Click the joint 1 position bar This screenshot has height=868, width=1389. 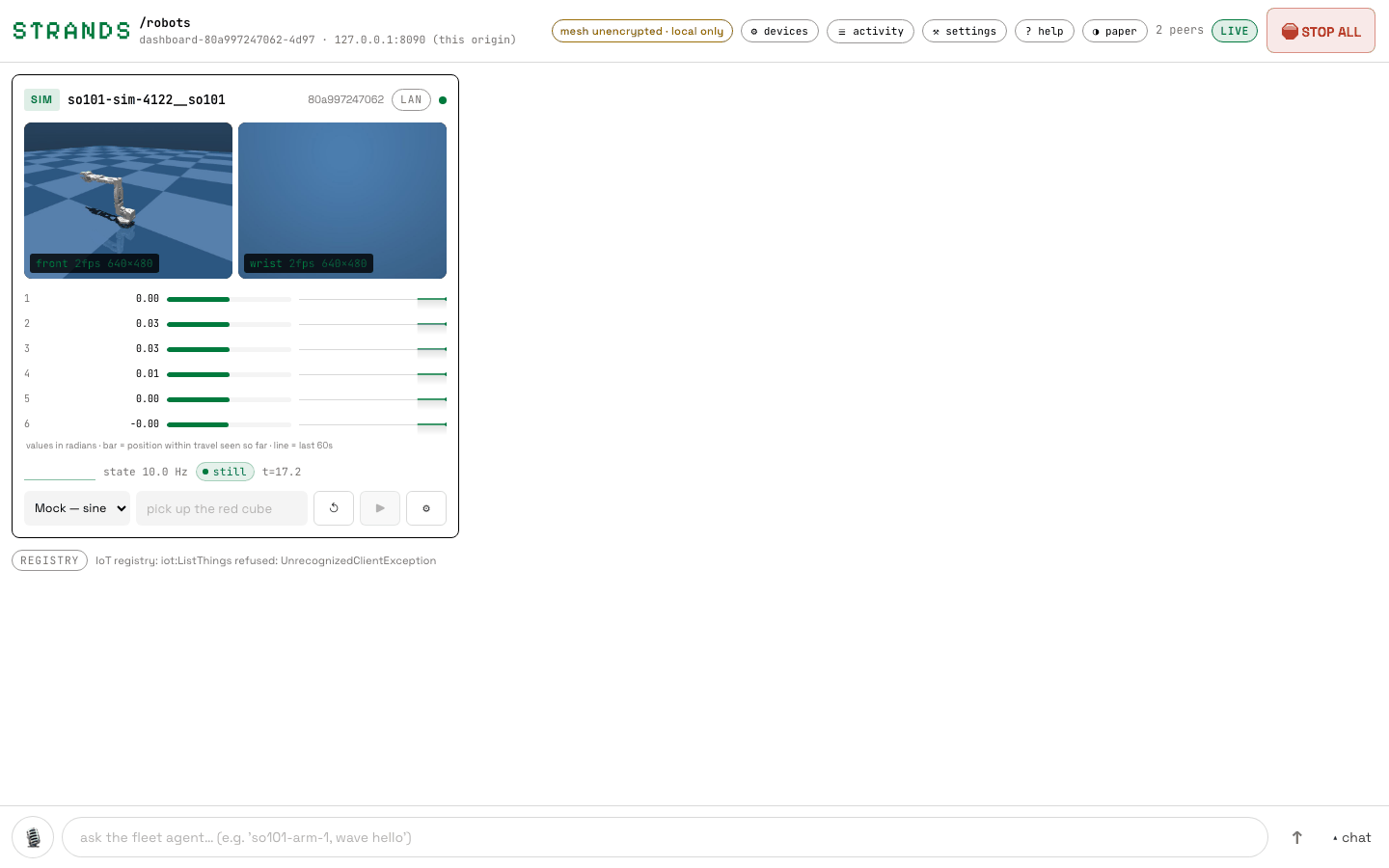(229, 300)
